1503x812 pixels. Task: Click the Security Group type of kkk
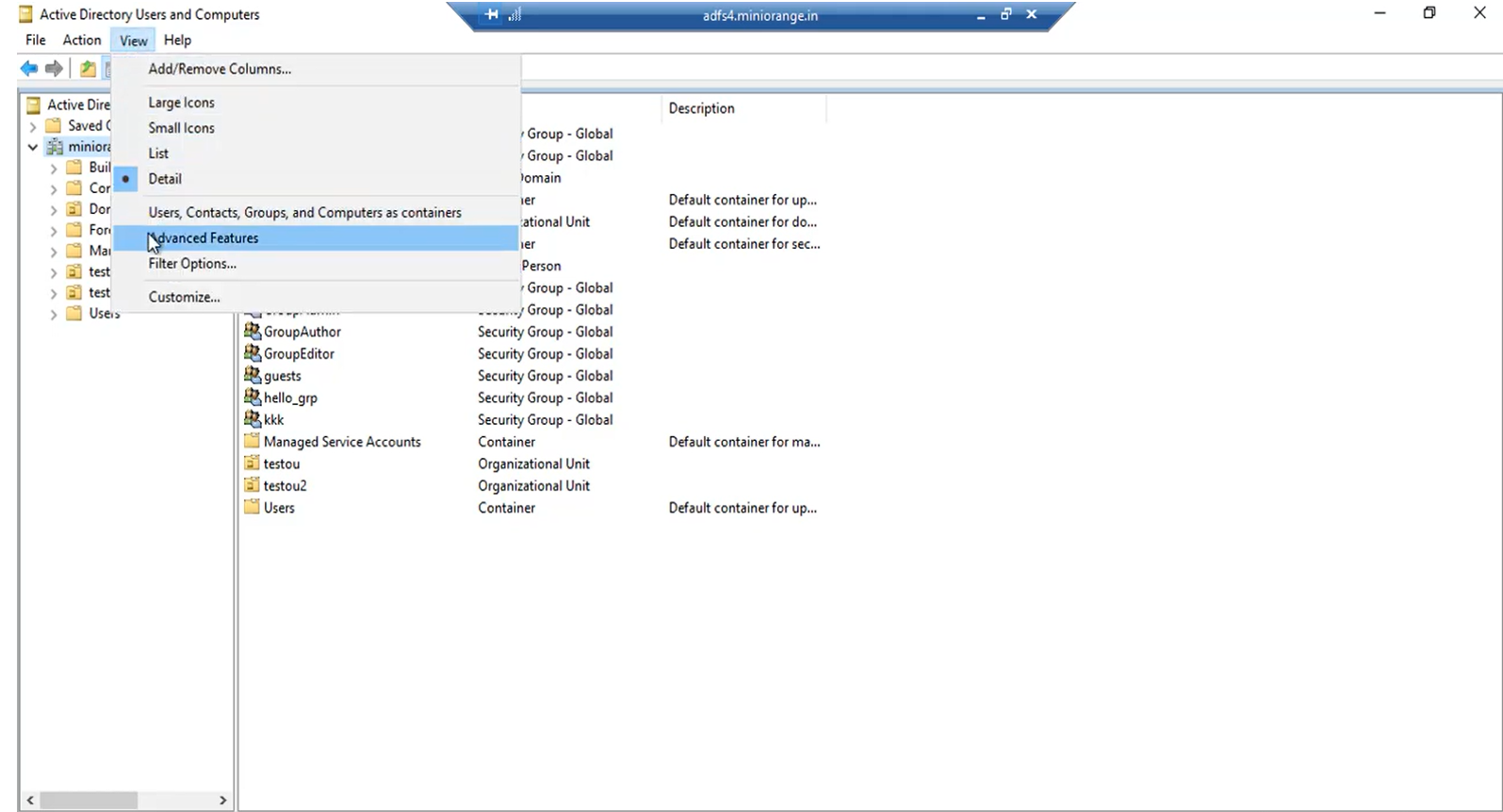545,420
